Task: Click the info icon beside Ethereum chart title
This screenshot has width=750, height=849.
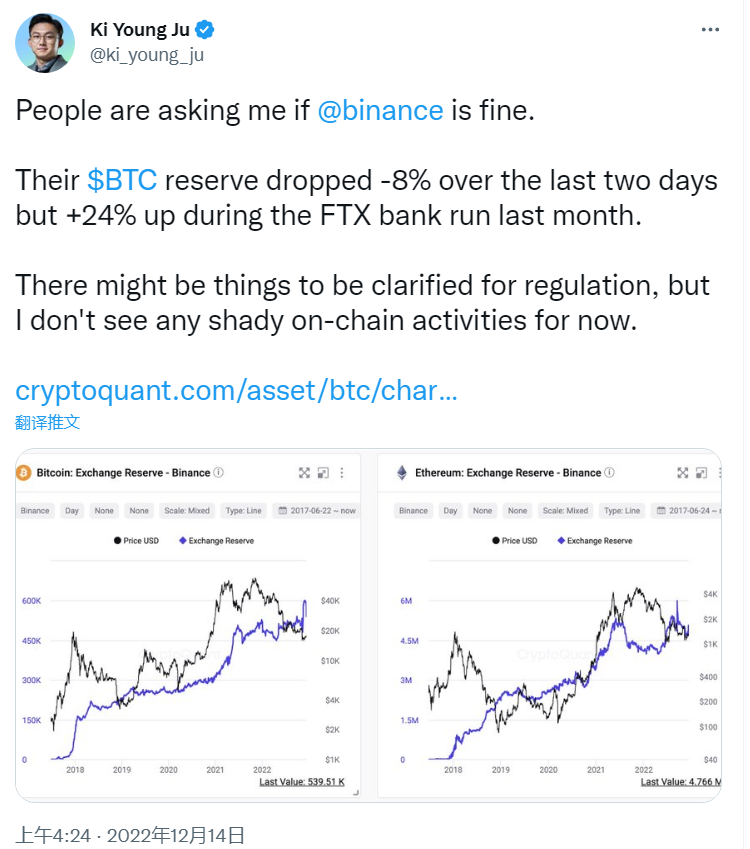Action: 609,472
